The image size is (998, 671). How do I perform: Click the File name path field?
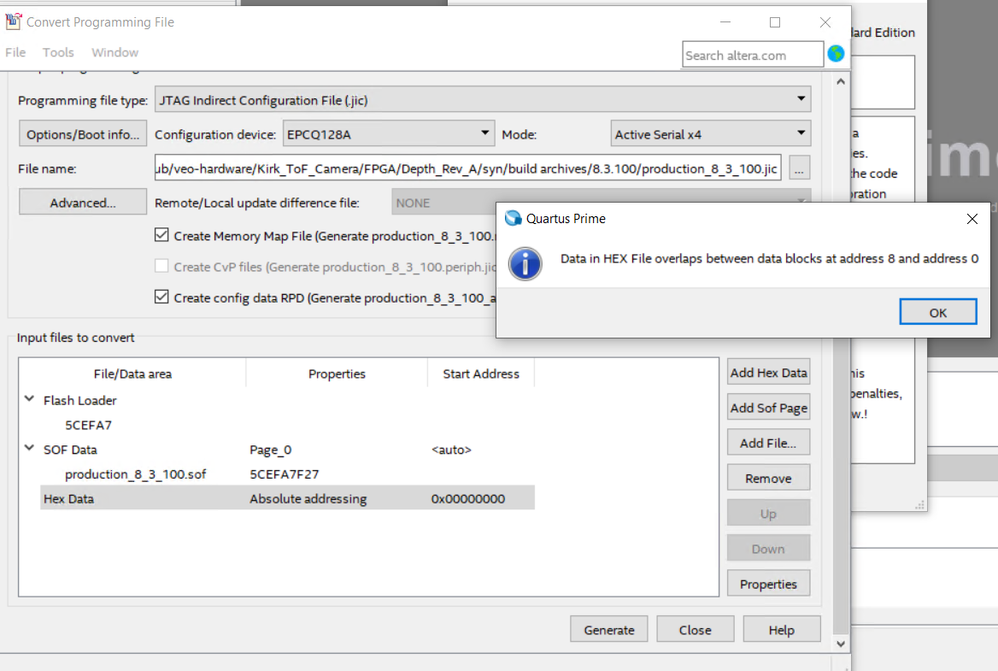click(x=468, y=168)
